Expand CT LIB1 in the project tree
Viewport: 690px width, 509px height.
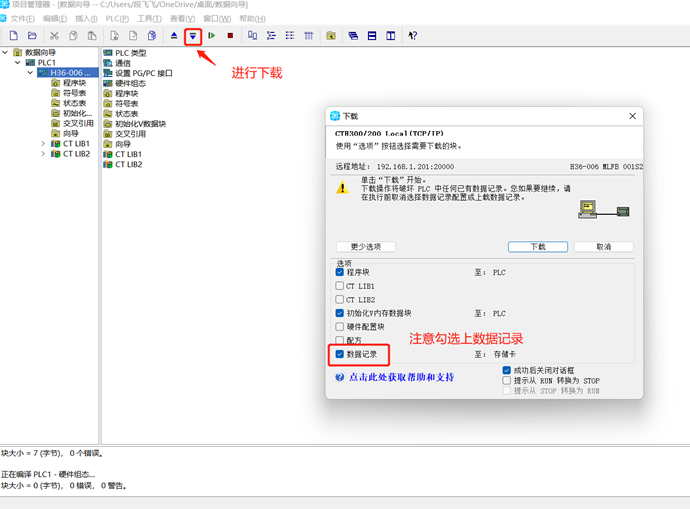(x=43, y=143)
